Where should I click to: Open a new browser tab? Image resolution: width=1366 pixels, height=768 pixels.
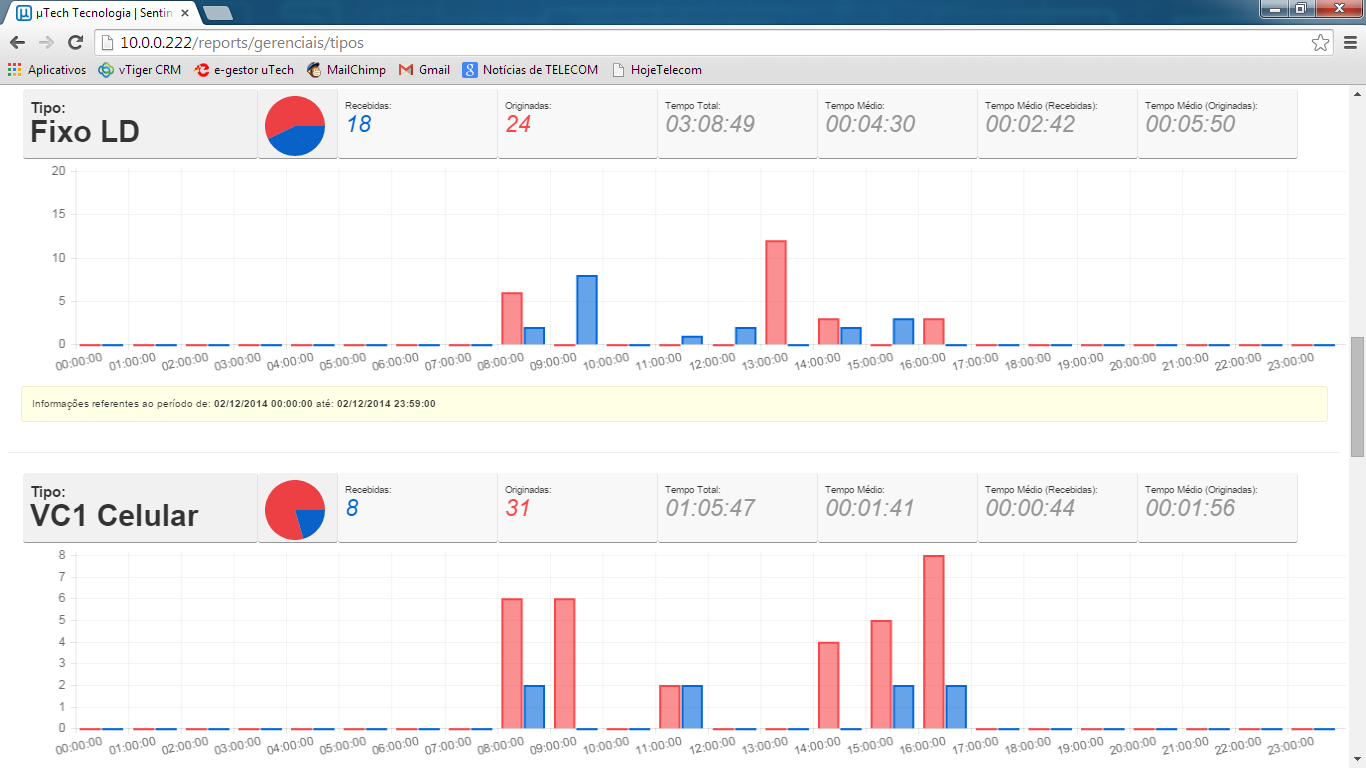(x=217, y=14)
